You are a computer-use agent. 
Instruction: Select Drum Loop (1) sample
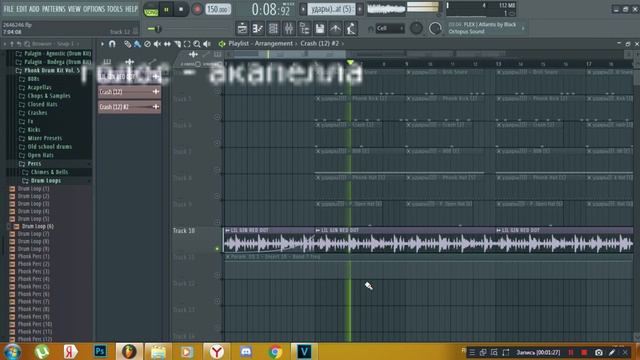[29, 189]
